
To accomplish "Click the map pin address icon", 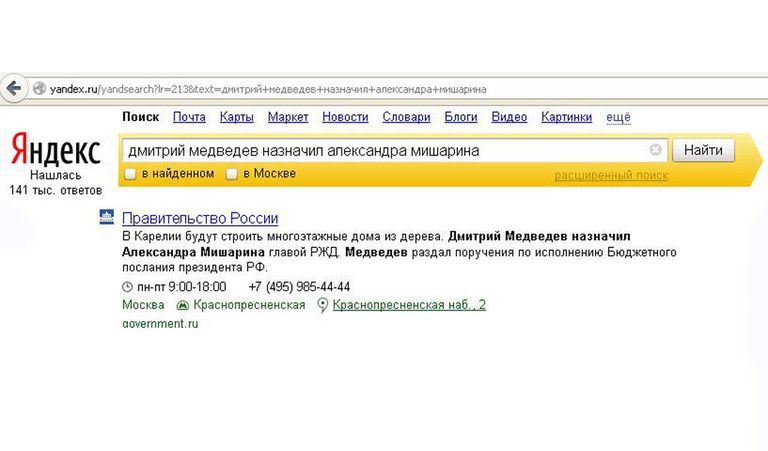I will [x=322, y=305].
